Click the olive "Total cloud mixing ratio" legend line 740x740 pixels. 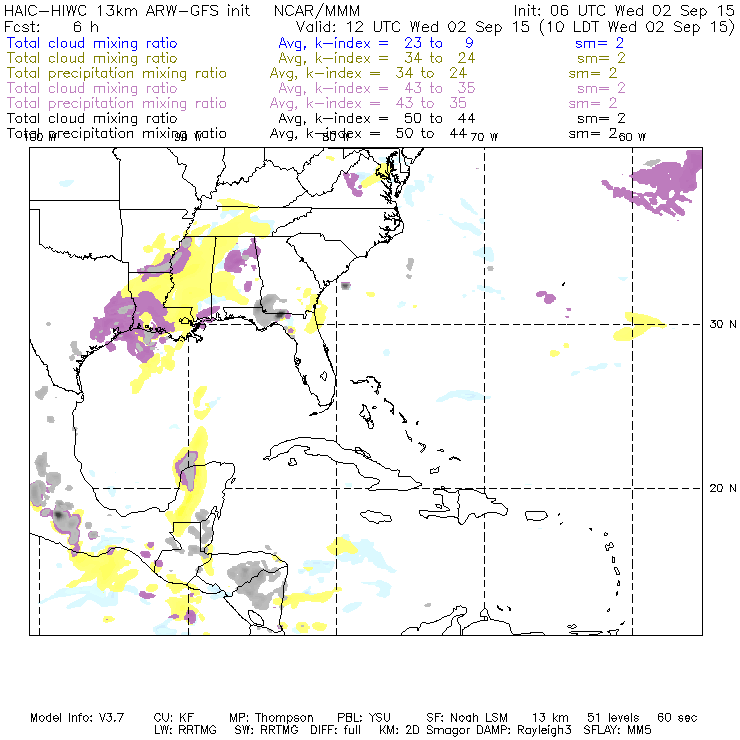92,58
